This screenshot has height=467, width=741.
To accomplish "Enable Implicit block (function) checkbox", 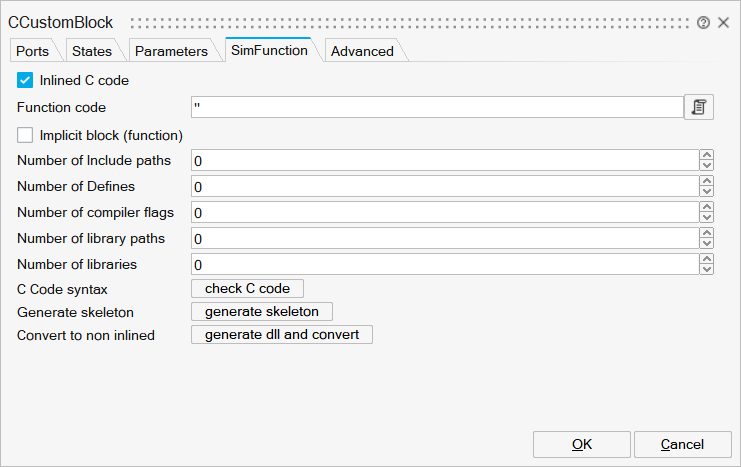I will tap(25, 135).
